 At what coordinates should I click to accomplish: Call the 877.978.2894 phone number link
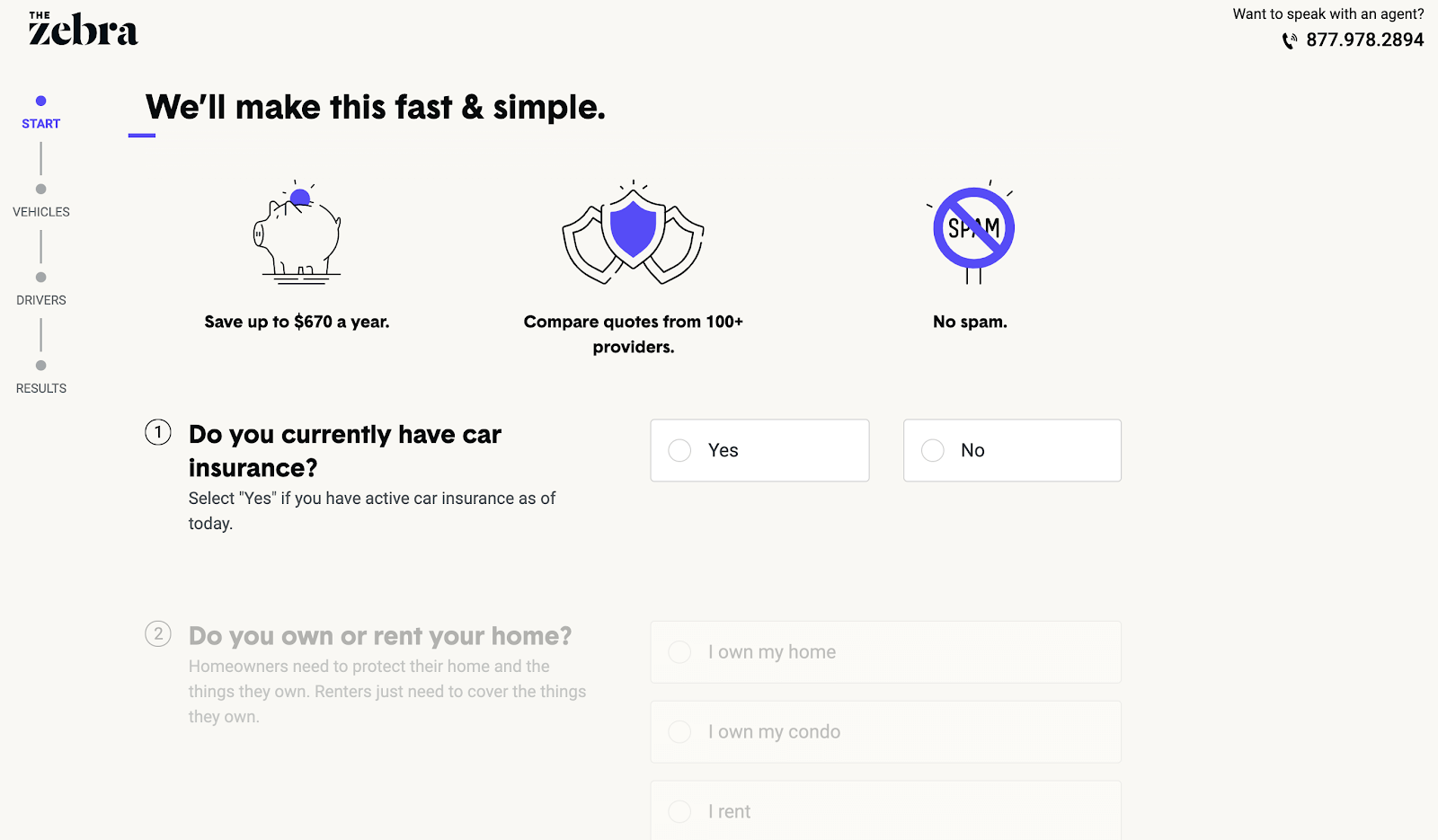click(1364, 40)
